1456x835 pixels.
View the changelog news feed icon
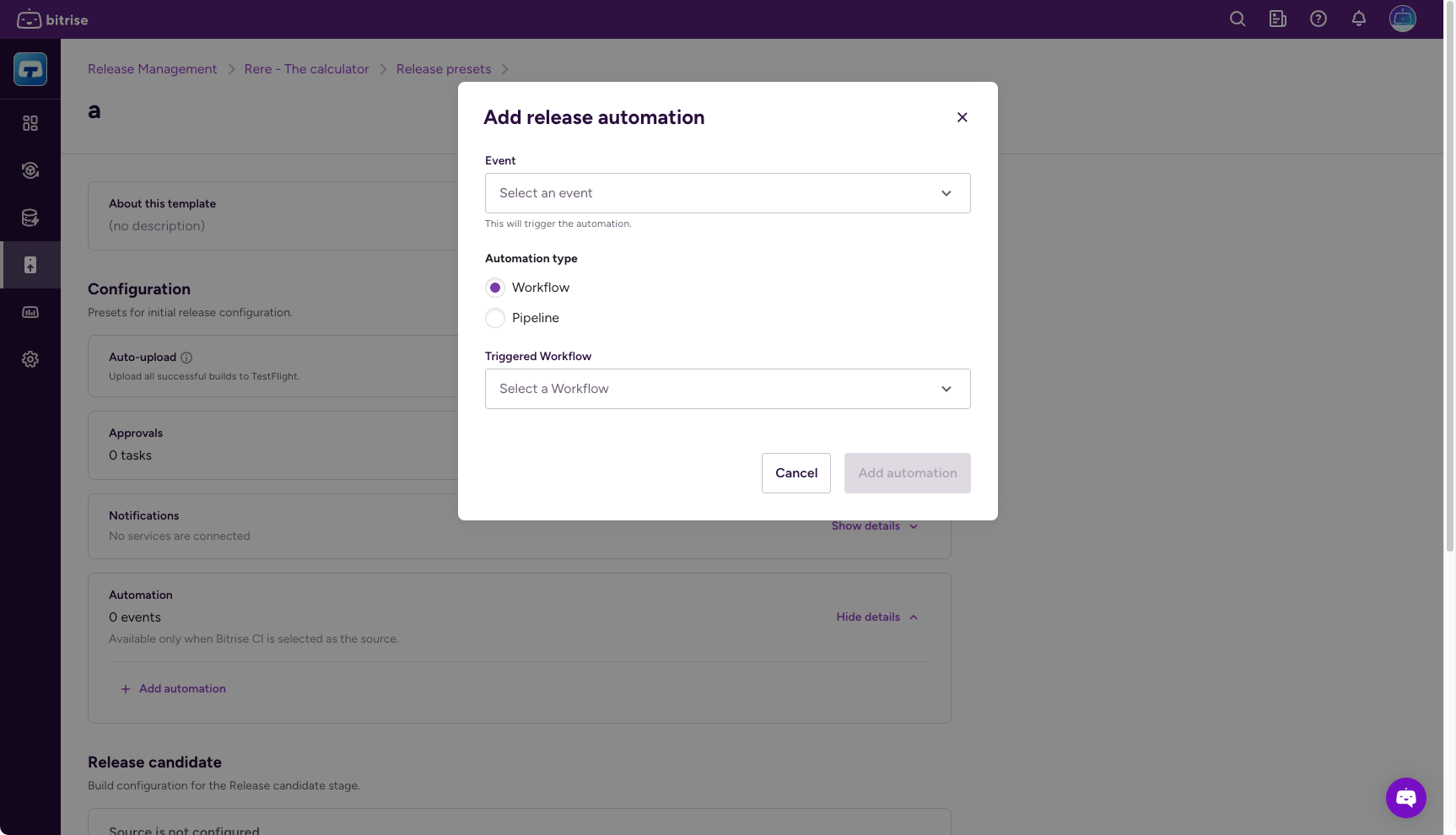click(1277, 19)
